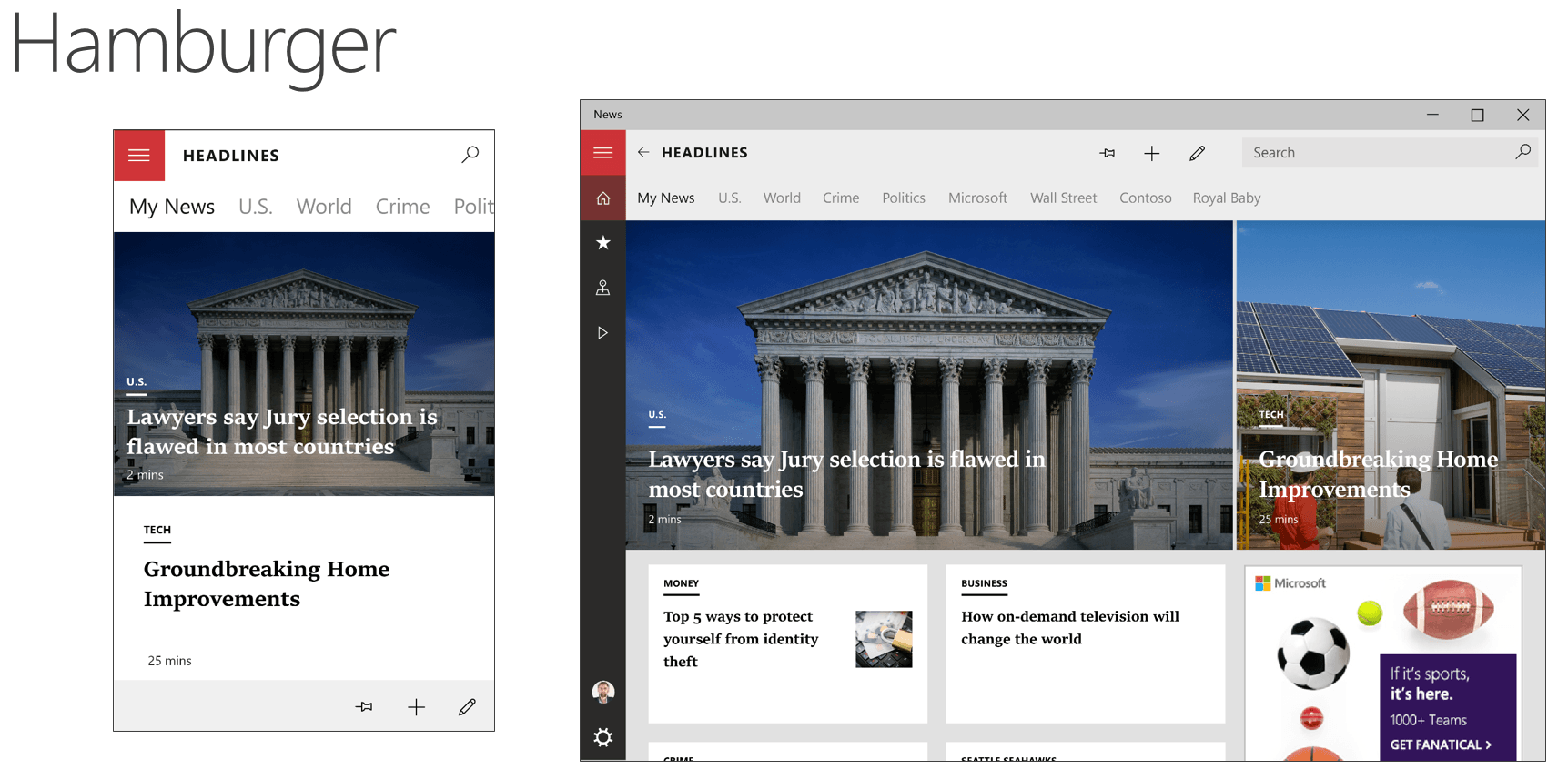The width and height of the screenshot is (1568, 780).
Task: Open user profile avatar in sidebar
Action: 603,692
